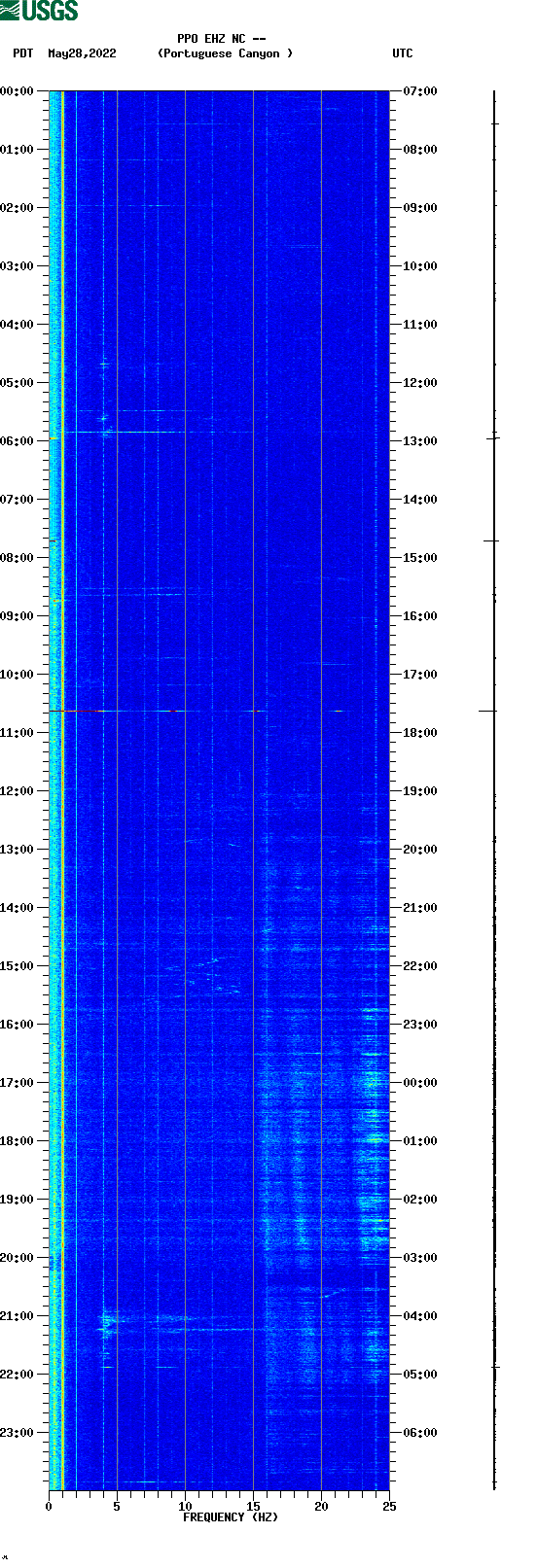The image size is (537, 1568).
Task: Click UTC time label '07:00'
Action: coord(420,91)
